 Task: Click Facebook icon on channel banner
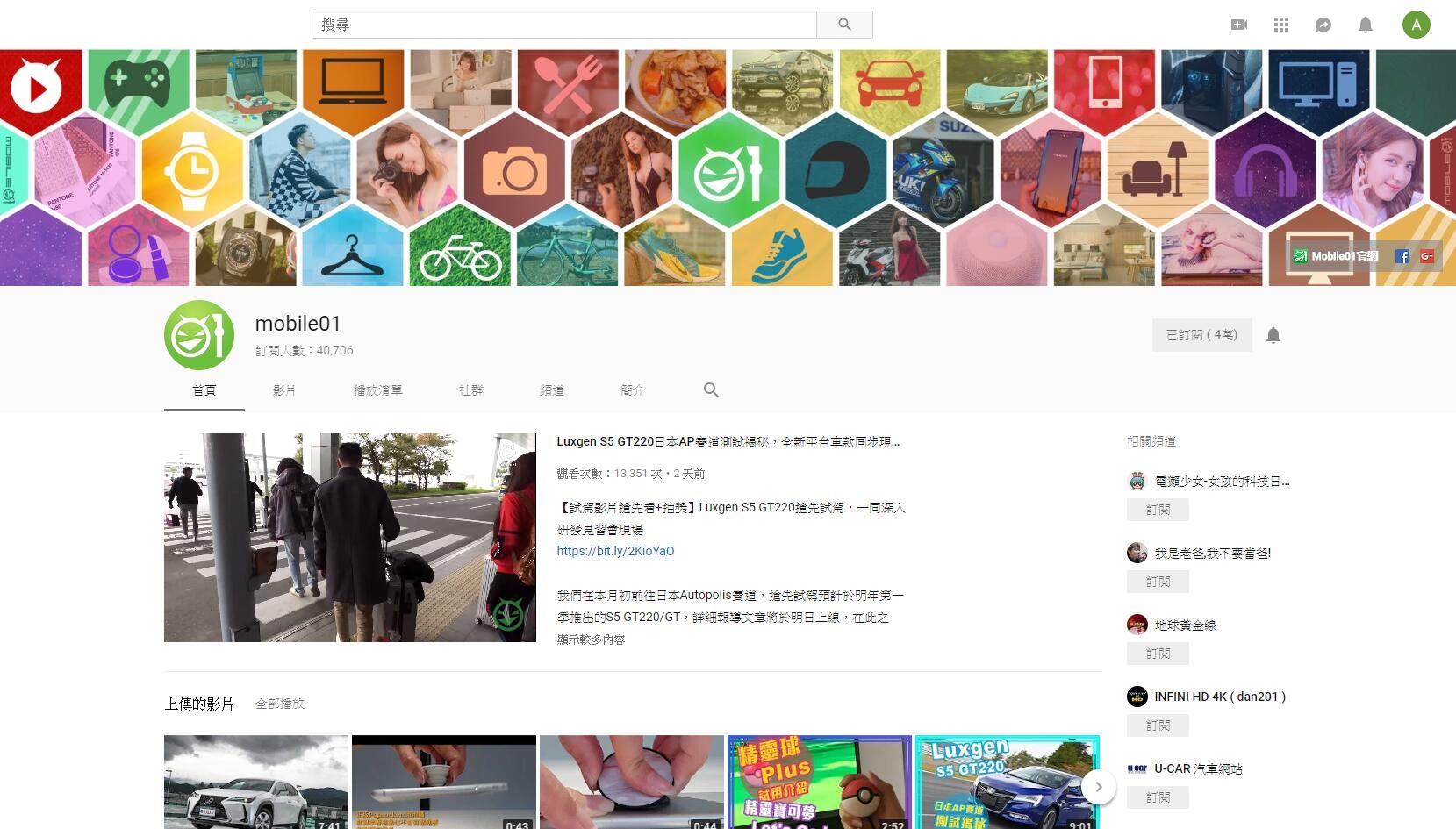[1402, 256]
